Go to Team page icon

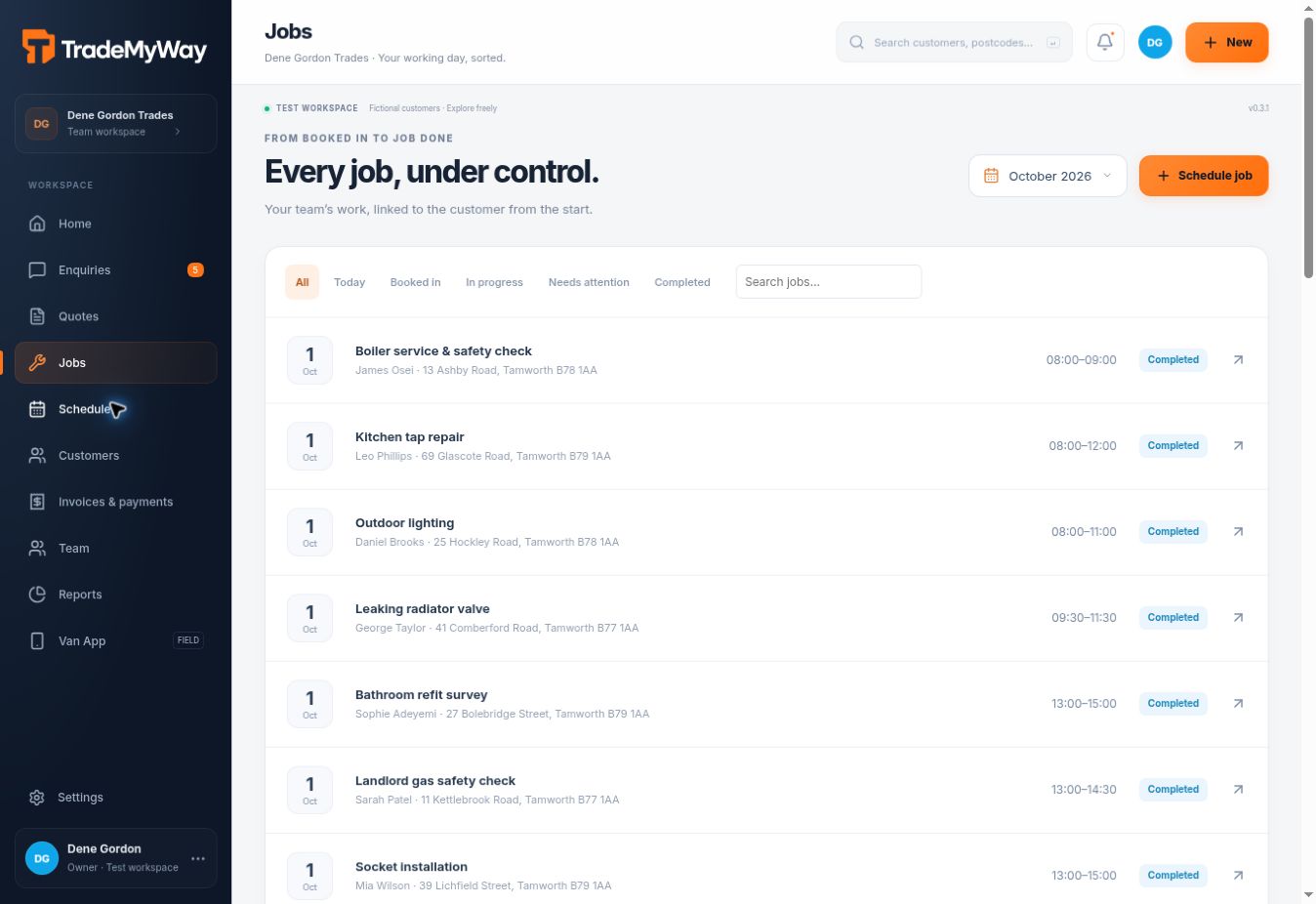tap(37, 548)
